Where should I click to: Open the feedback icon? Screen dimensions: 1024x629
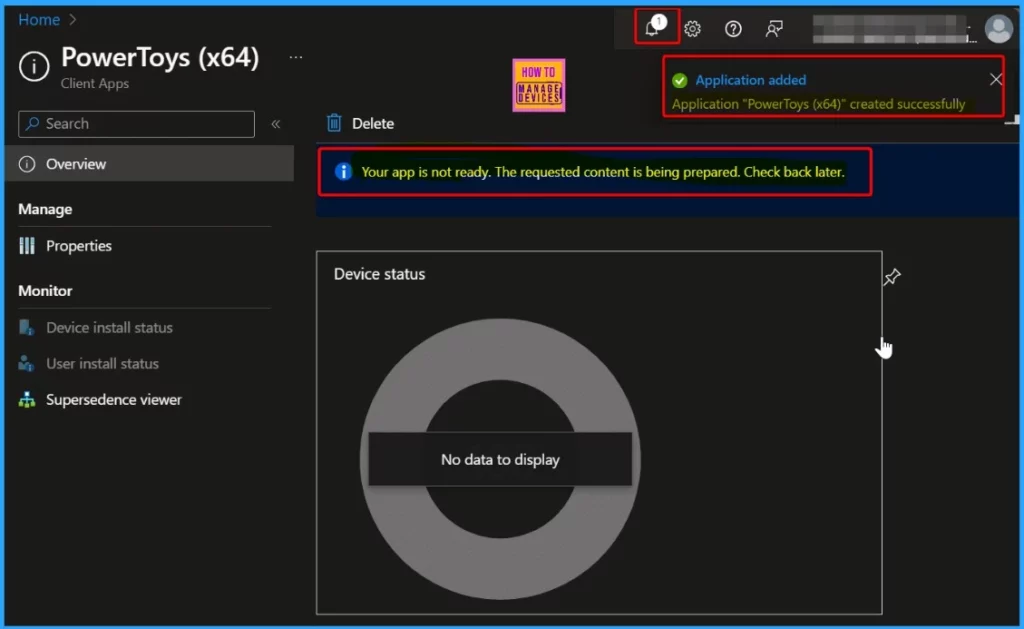coord(774,29)
